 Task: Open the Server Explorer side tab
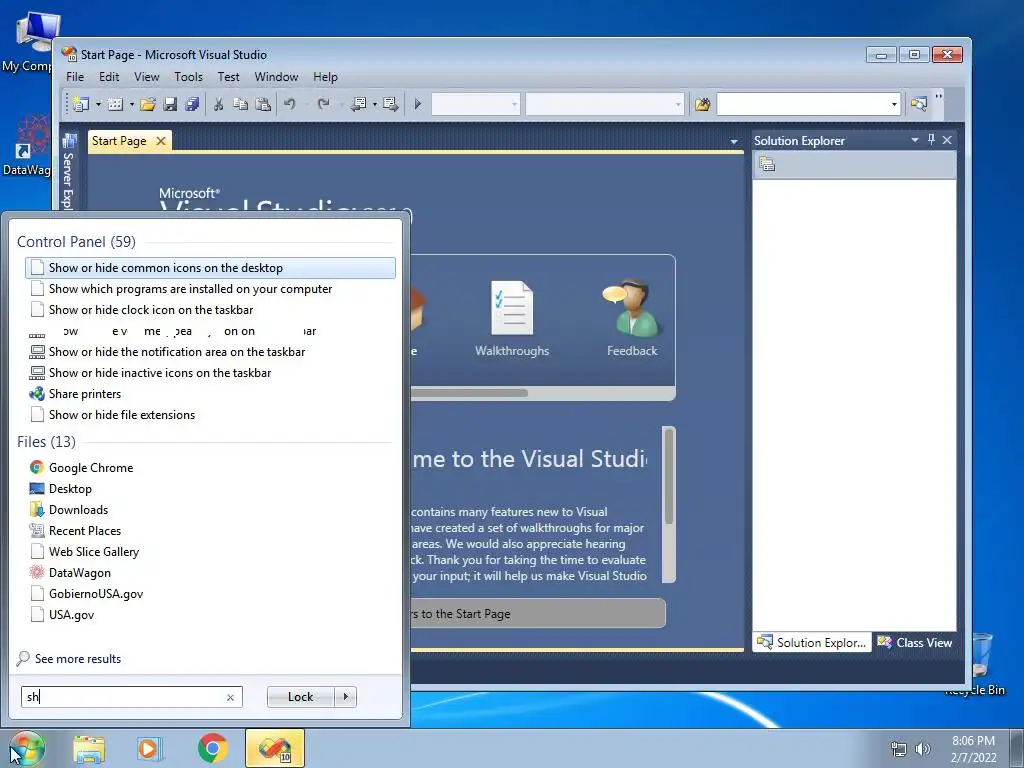(x=69, y=171)
